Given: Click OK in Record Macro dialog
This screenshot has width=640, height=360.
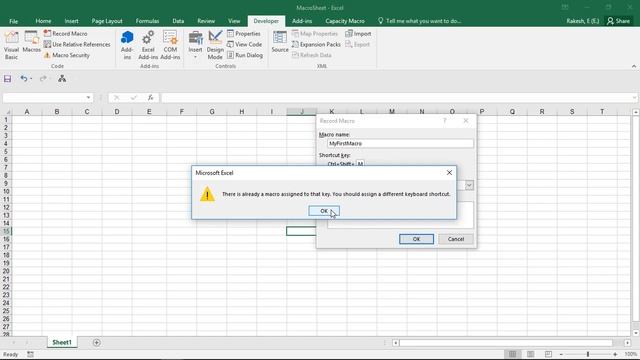Looking at the screenshot, I should pos(416,239).
